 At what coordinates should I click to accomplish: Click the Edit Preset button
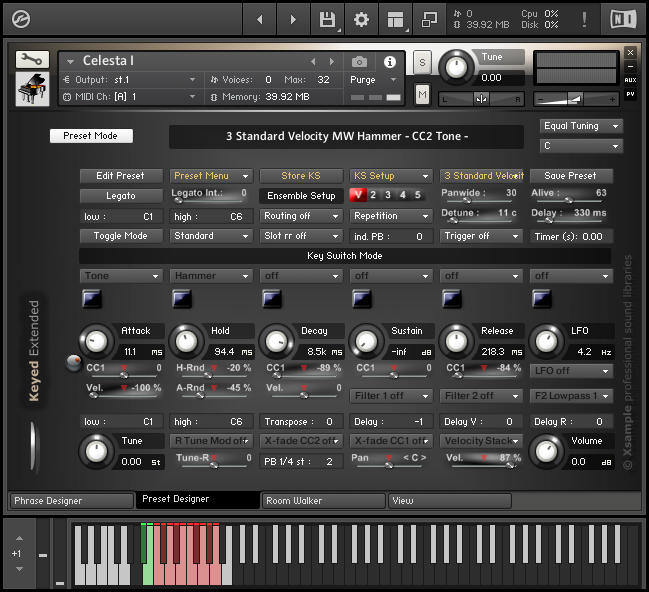point(121,176)
